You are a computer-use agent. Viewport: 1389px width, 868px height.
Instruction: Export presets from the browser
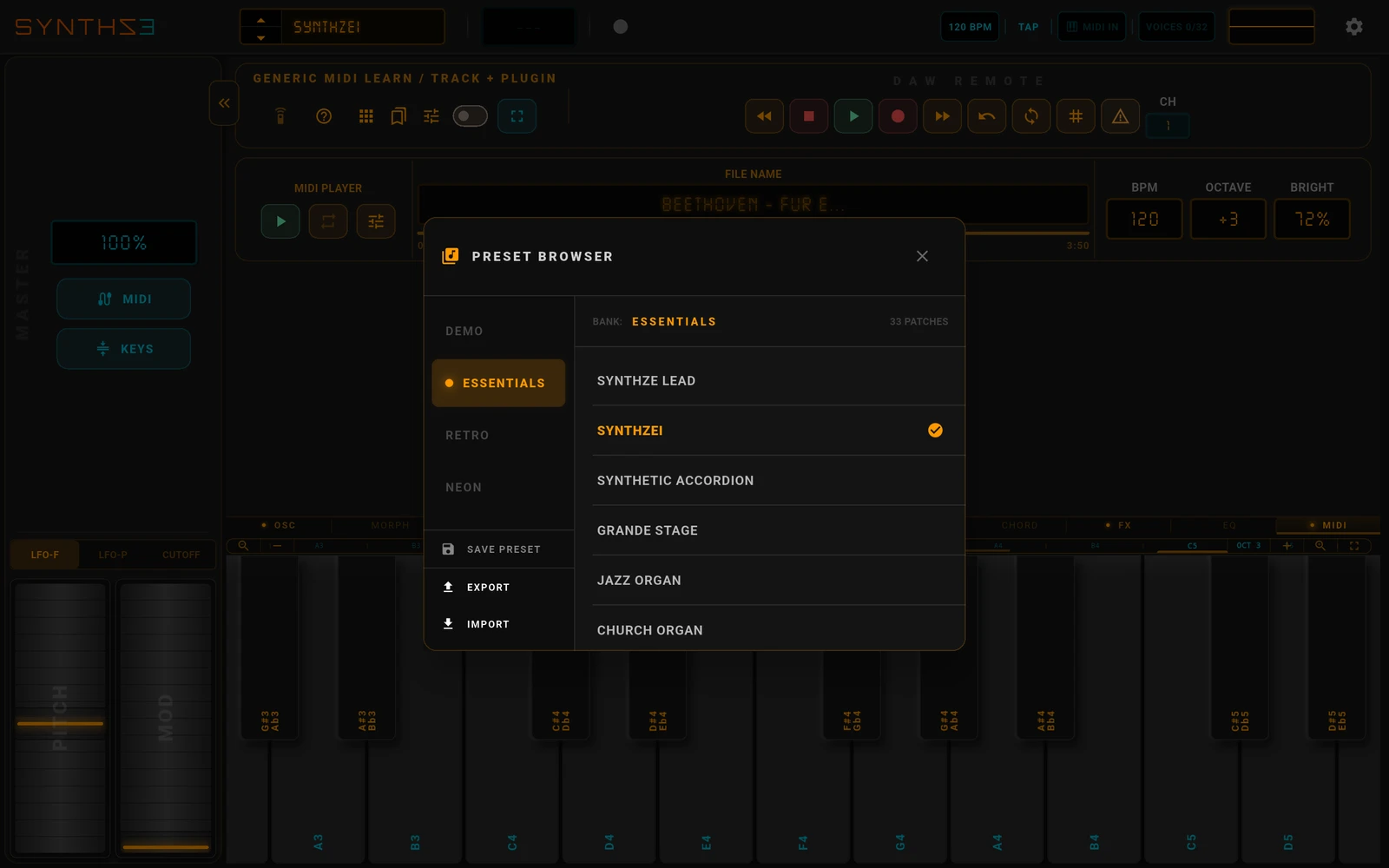[x=498, y=588]
